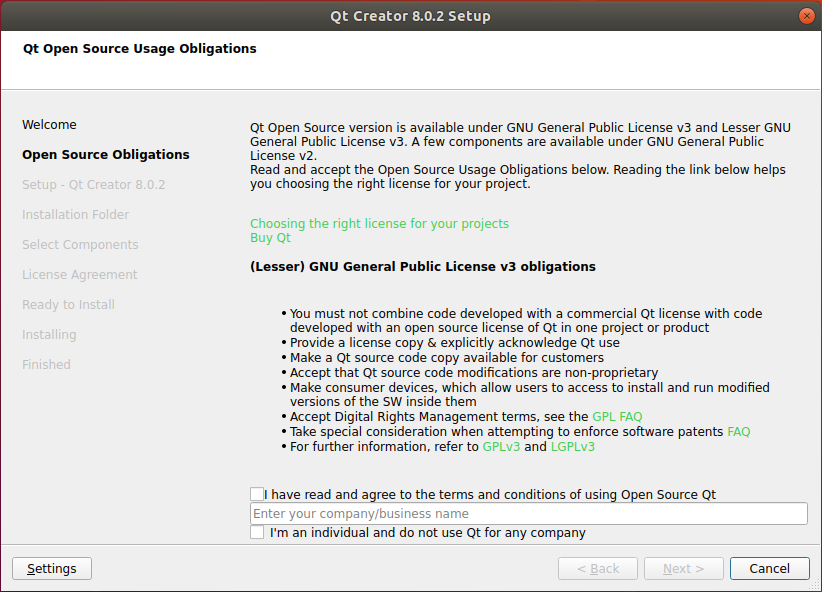This screenshot has height=592, width=822.
Task: Close the Qt Creator Setup window
Action: [x=806, y=16]
